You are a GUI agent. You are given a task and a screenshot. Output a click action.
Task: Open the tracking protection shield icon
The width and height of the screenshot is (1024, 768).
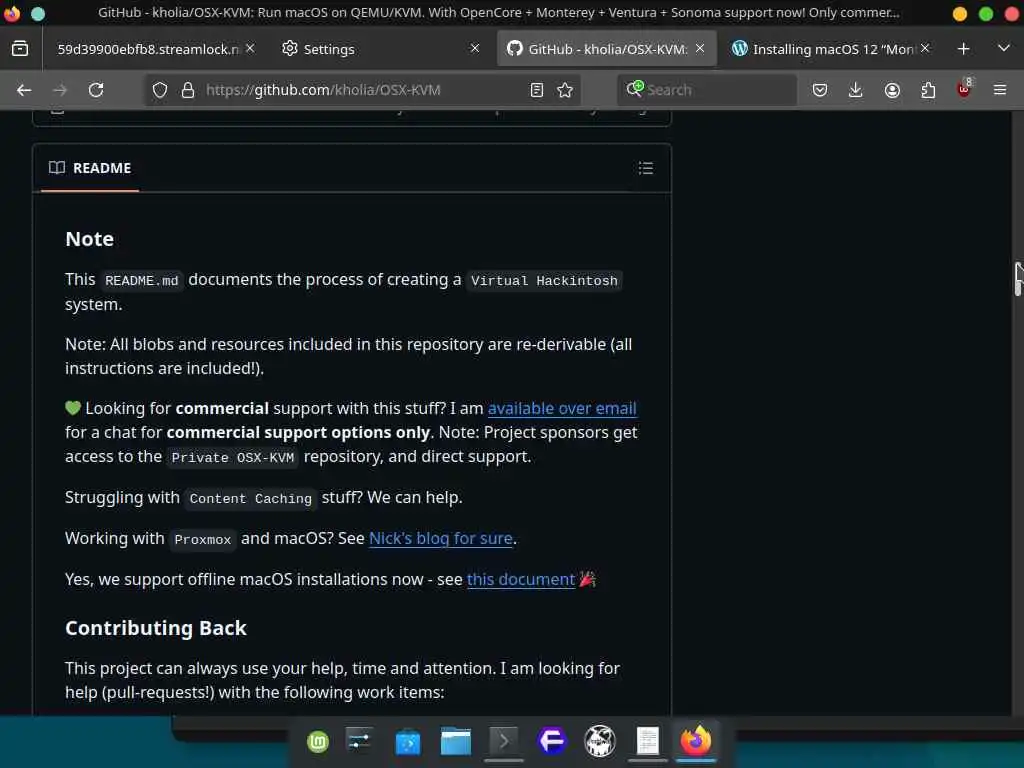pos(160,90)
